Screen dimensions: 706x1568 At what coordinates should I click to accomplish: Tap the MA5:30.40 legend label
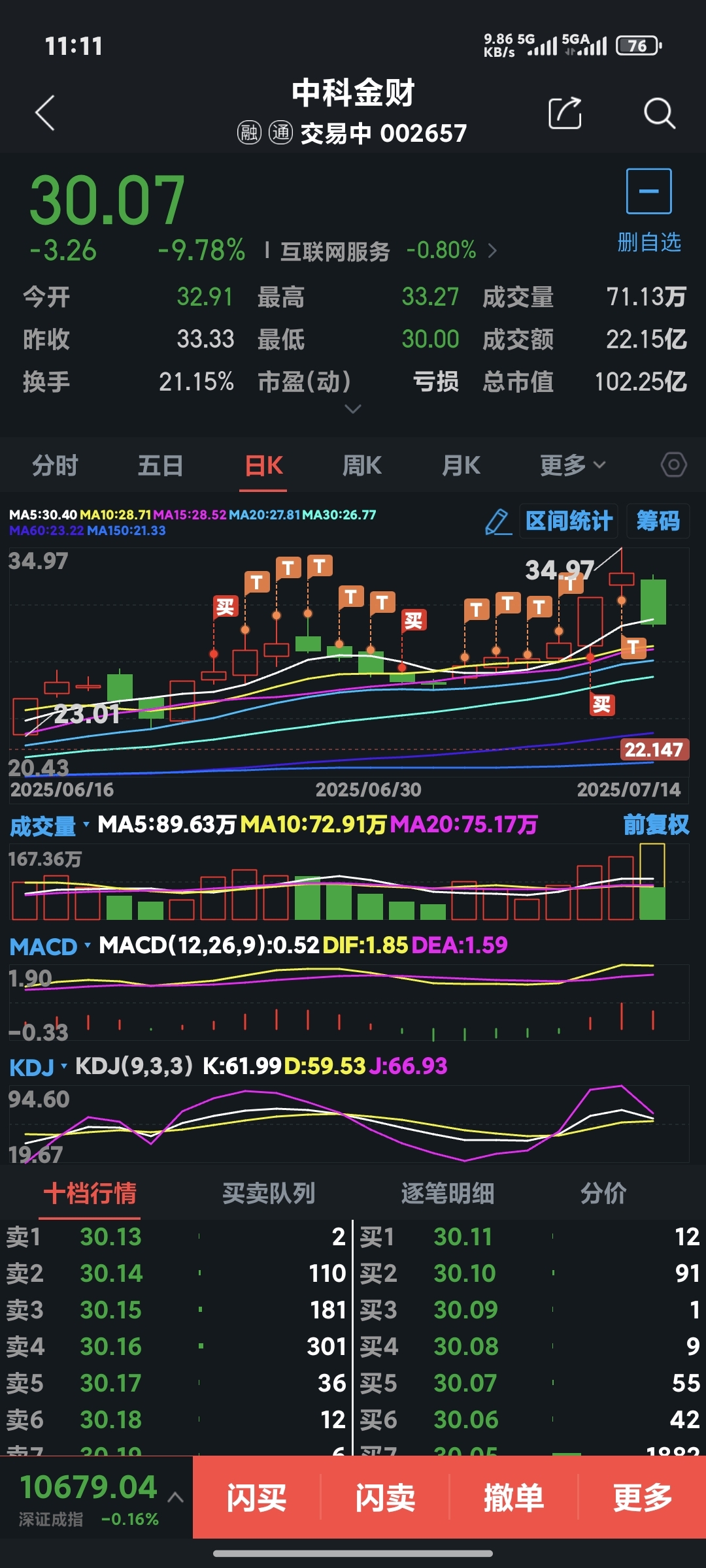tap(43, 515)
